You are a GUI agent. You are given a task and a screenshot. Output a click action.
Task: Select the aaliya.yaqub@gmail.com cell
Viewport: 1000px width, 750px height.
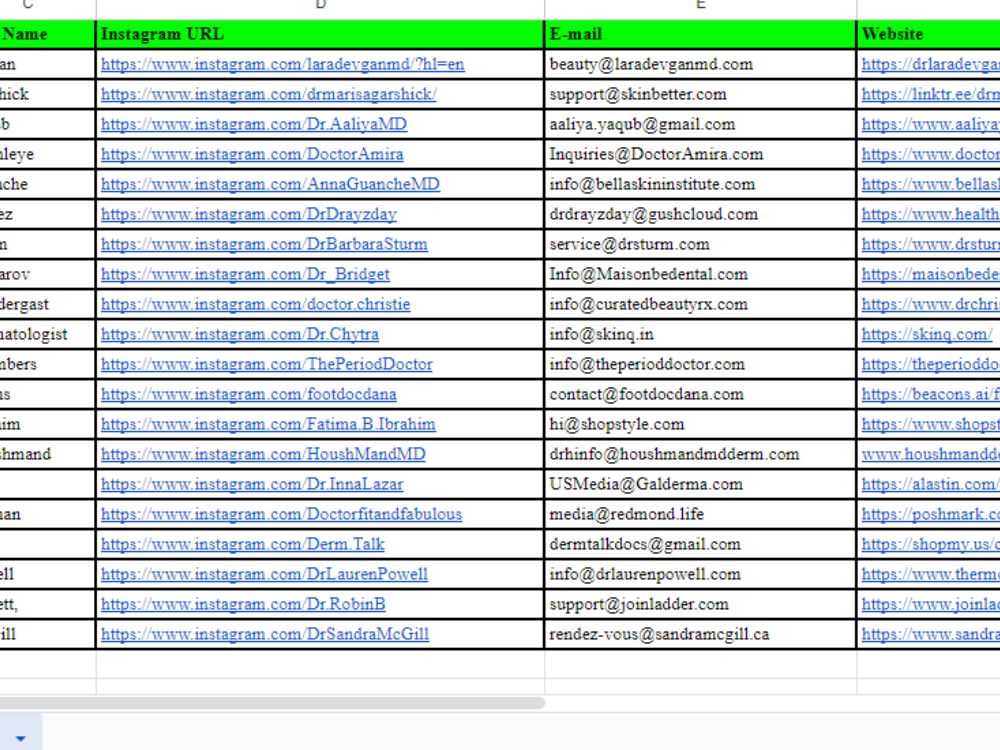coord(700,124)
